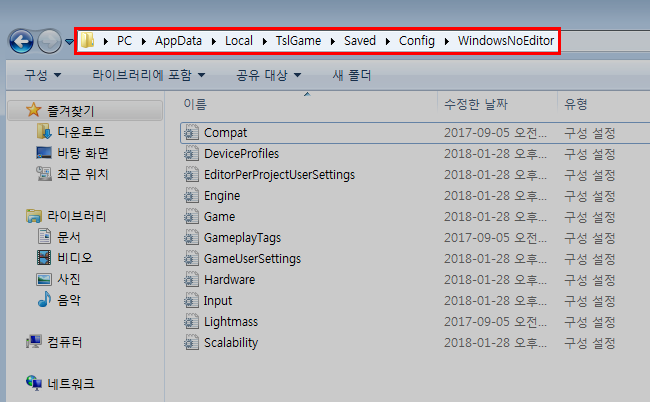Viewport: 650px width, 402px height.
Task: Open 바탕 화면 desktop in sidebar
Action: (83, 153)
